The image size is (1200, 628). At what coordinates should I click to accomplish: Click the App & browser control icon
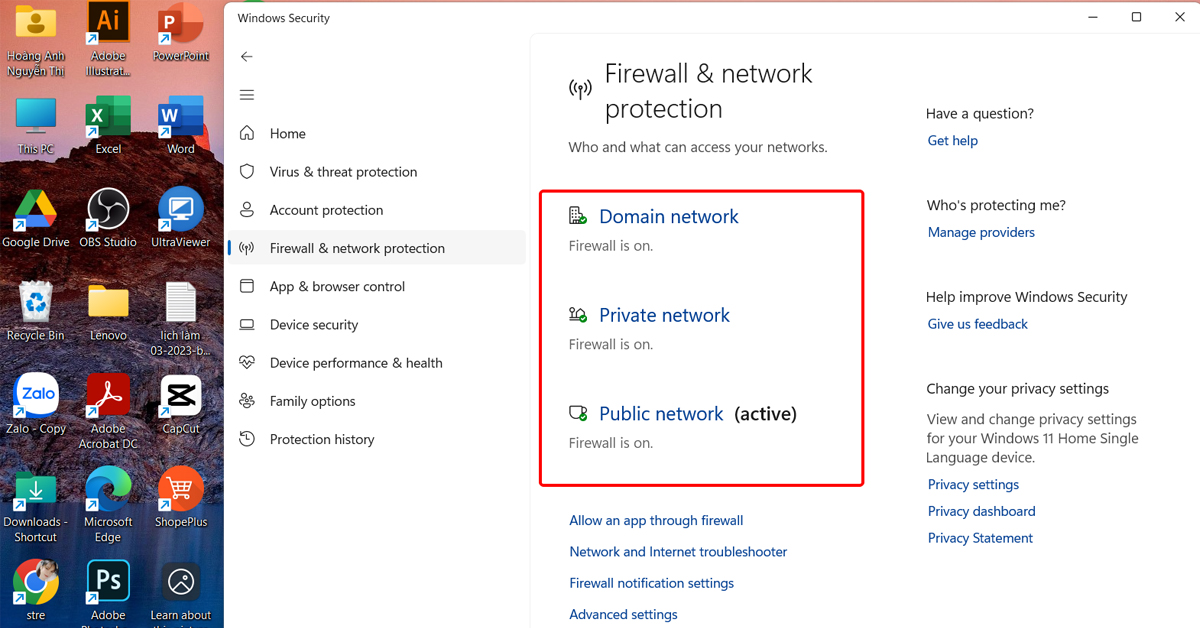[x=247, y=286]
